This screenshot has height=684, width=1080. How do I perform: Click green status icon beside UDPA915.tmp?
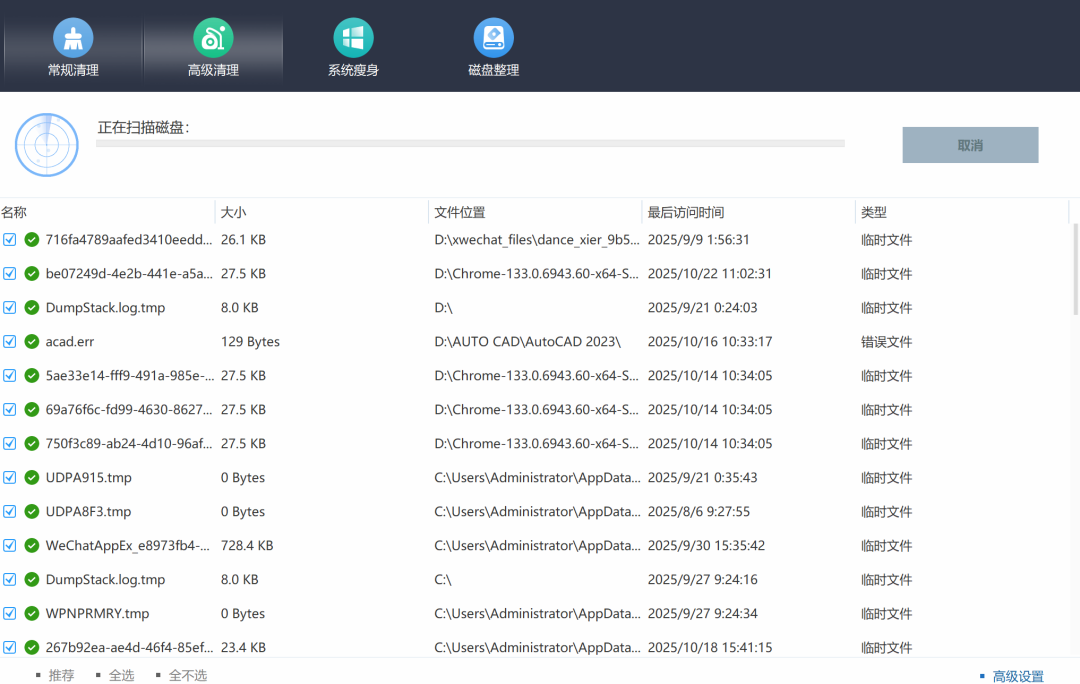click(32, 478)
